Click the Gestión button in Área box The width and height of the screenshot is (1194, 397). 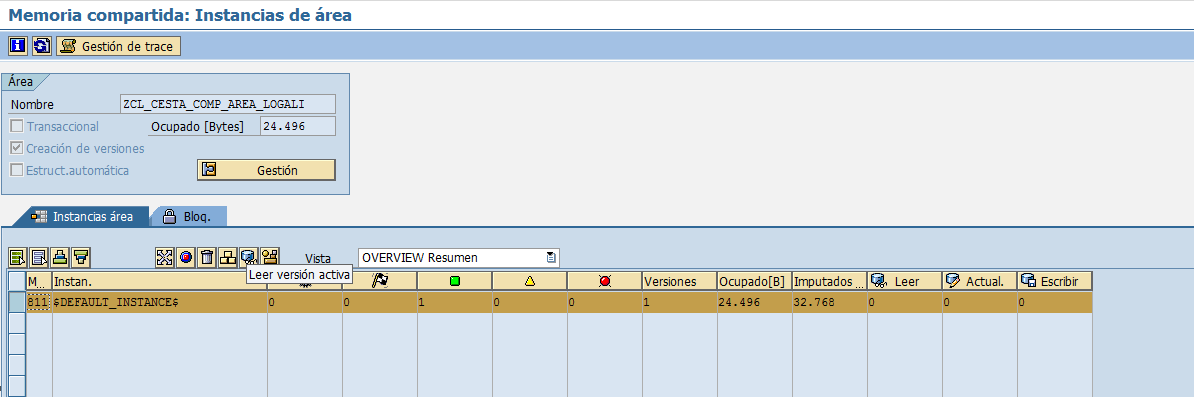point(266,170)
